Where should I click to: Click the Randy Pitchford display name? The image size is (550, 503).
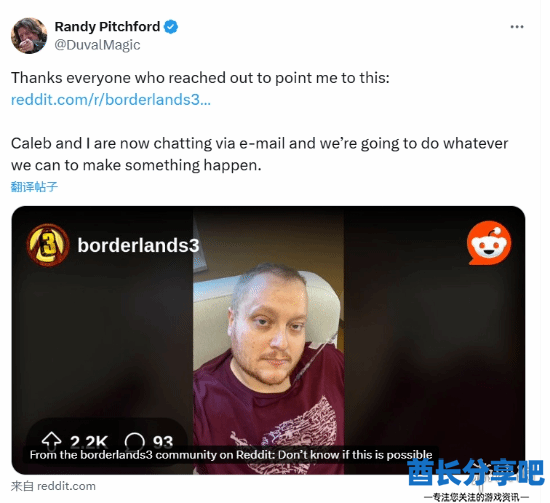tap(107, 27)
